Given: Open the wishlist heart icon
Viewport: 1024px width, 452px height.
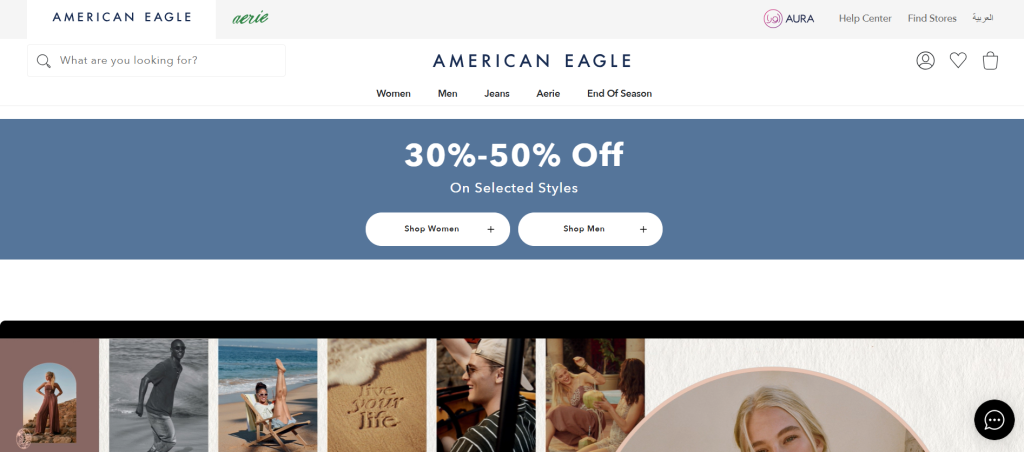Looking at the screenshot, I should click(x=957, y=60).
